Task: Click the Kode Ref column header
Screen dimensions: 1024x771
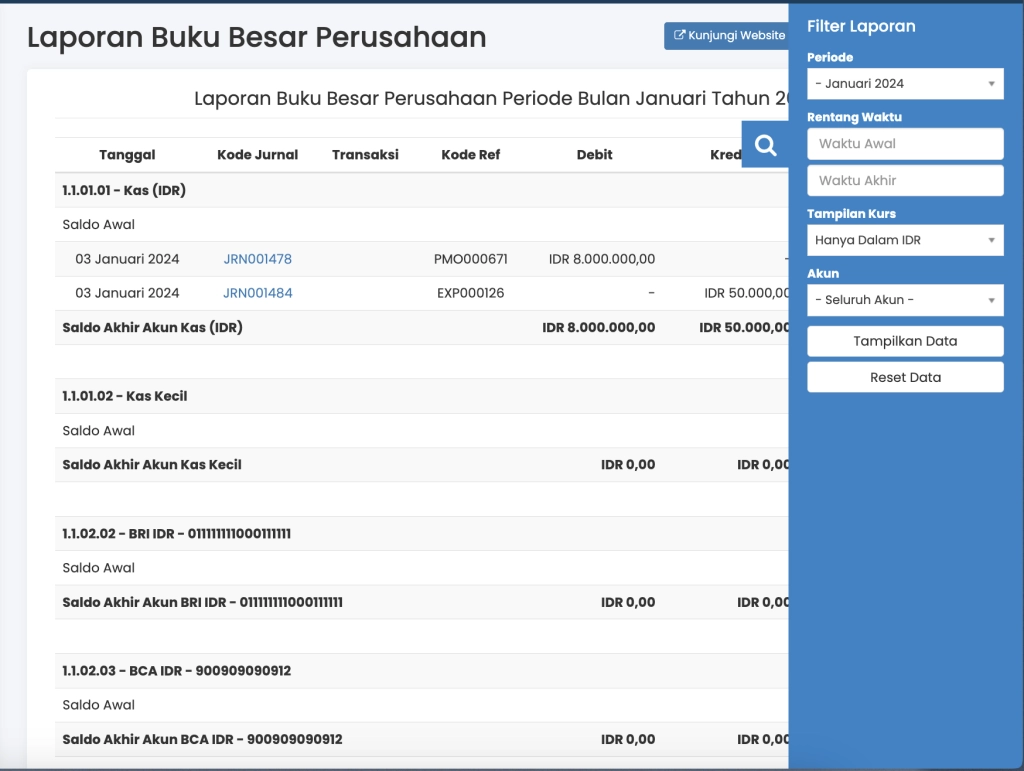Action: [470, 155]
